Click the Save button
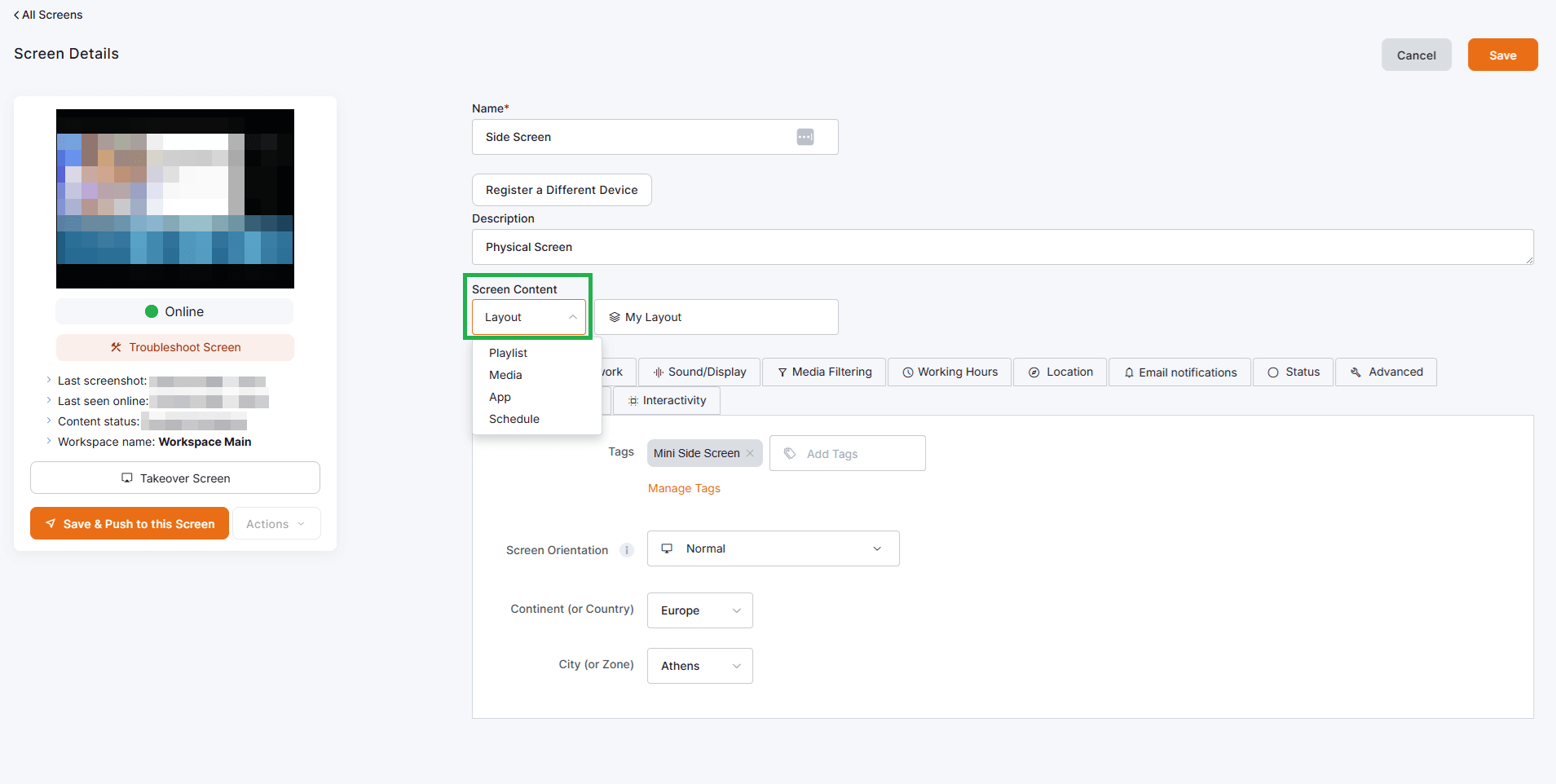 (1503, 55)
